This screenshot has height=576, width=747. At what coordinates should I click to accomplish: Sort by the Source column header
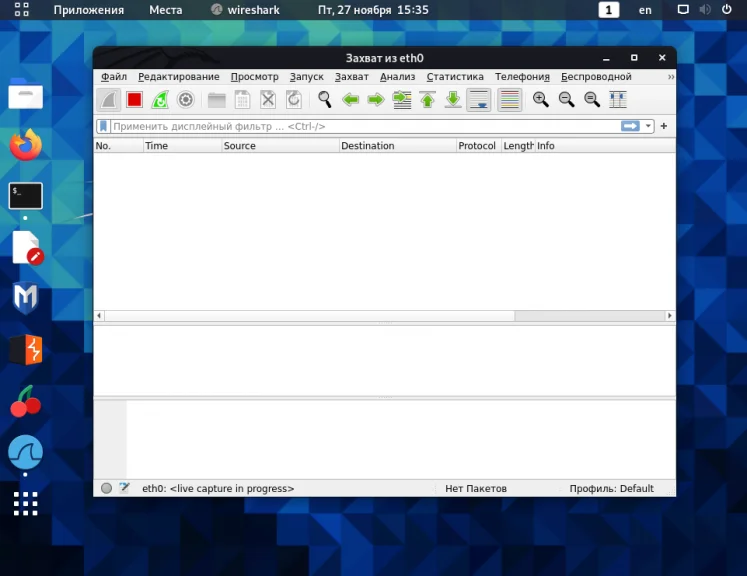pos(280,146)
